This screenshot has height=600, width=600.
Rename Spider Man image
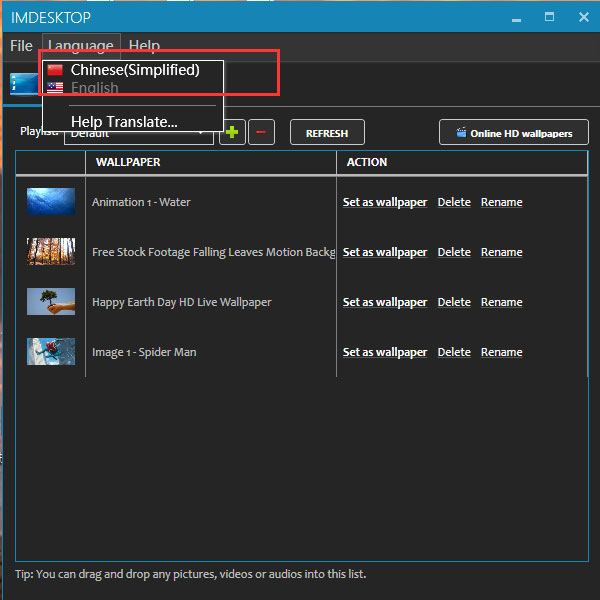pos(502,352)
